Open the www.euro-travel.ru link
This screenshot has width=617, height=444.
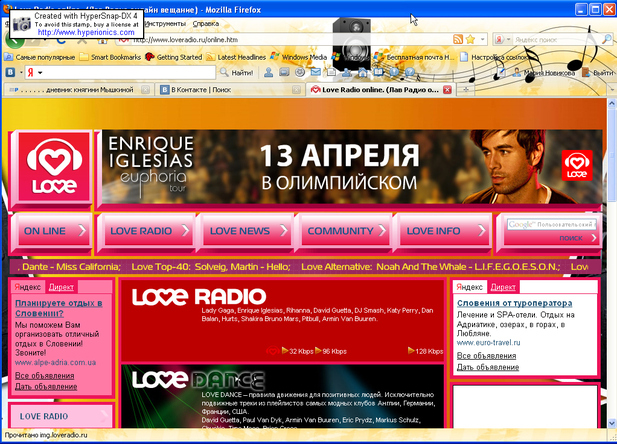[x=488, y=342]
